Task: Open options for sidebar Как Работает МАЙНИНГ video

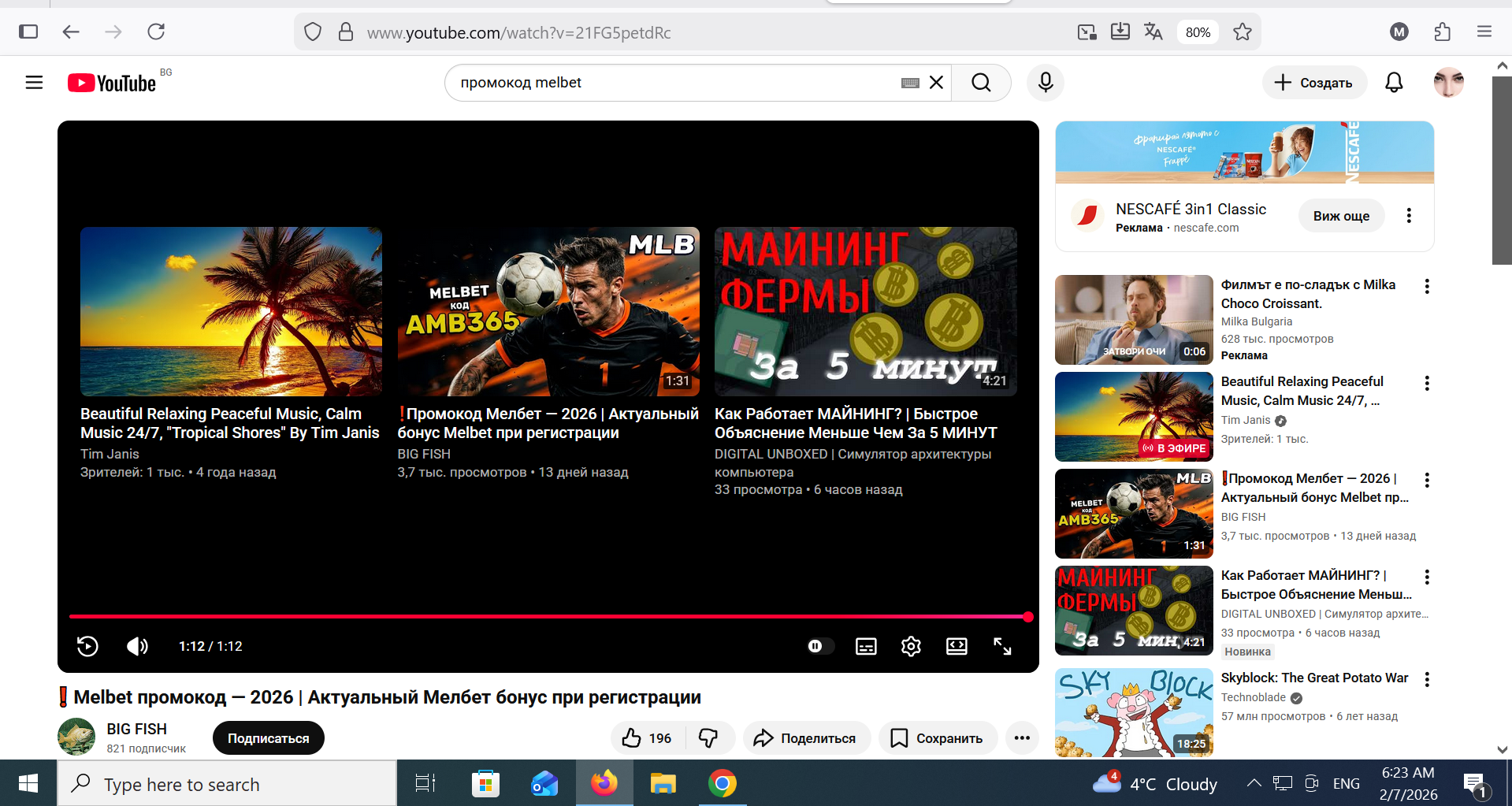Action: 1427,577
